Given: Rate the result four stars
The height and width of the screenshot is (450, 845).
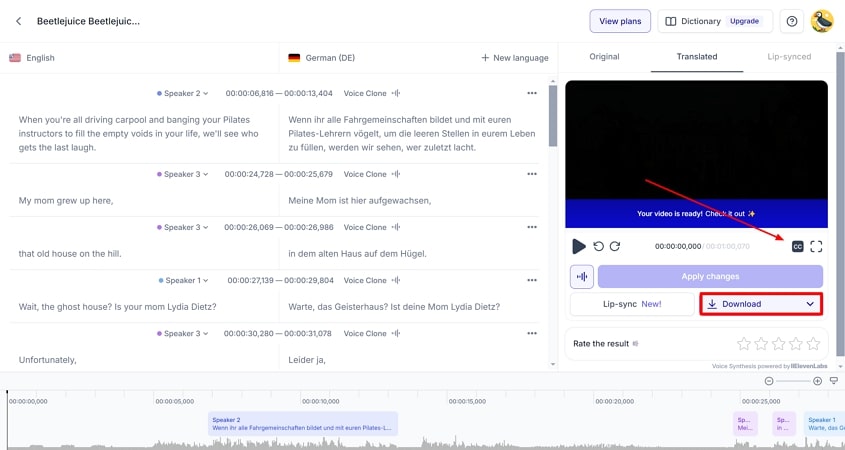Looking at the screenshot, I should point(796,343).
